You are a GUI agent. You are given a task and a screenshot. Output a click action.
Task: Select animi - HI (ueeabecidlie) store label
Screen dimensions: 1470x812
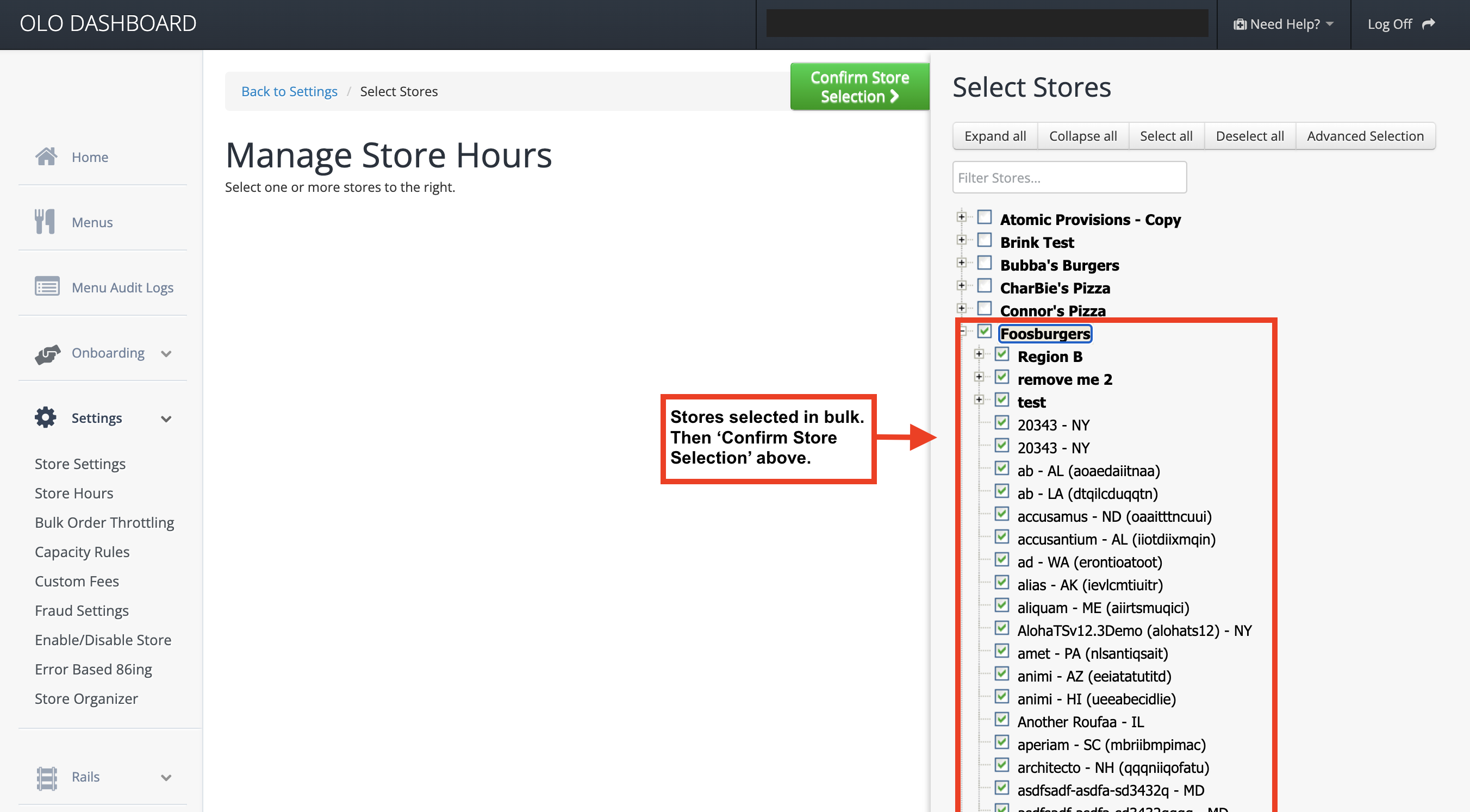pyautogui.click(x=1096, y=698)
